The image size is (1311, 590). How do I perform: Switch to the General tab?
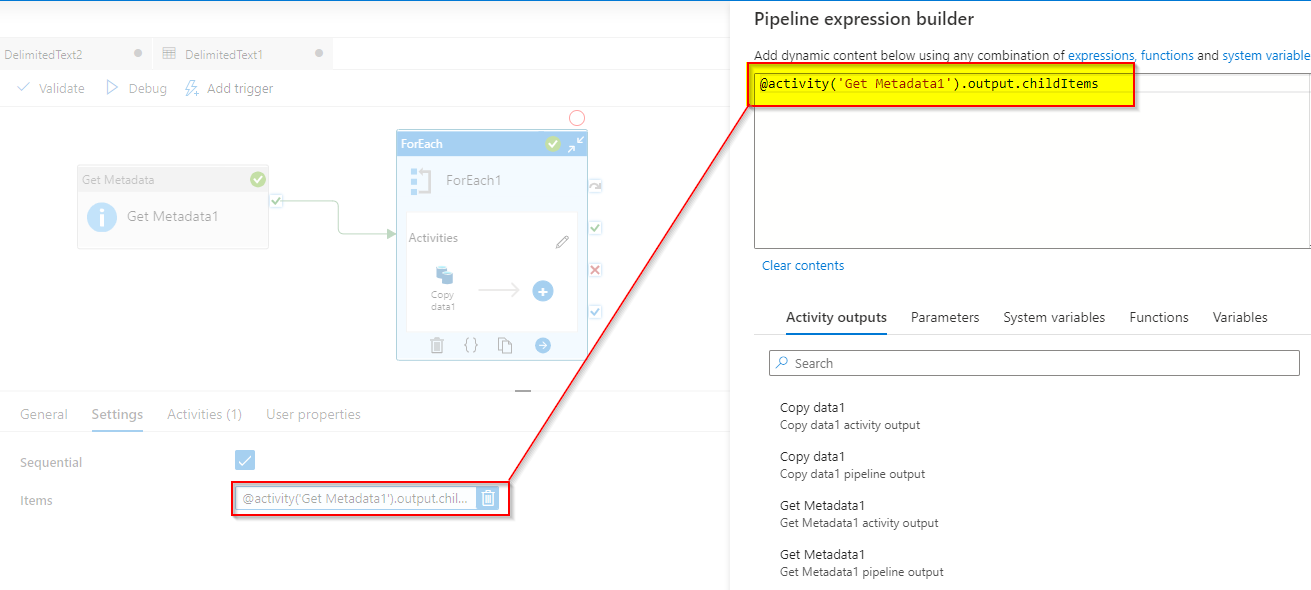pos(44,414)
